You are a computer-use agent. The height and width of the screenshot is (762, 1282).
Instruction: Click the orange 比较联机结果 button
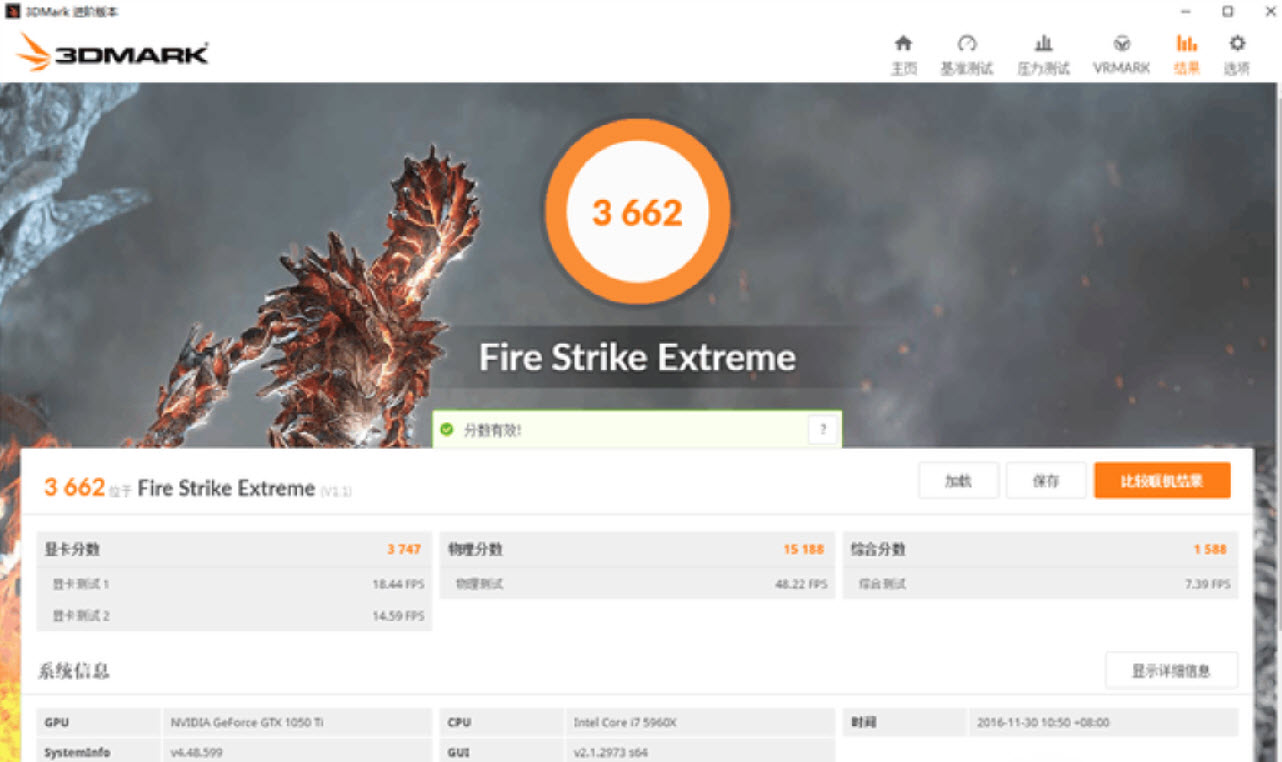point(1162,481)
